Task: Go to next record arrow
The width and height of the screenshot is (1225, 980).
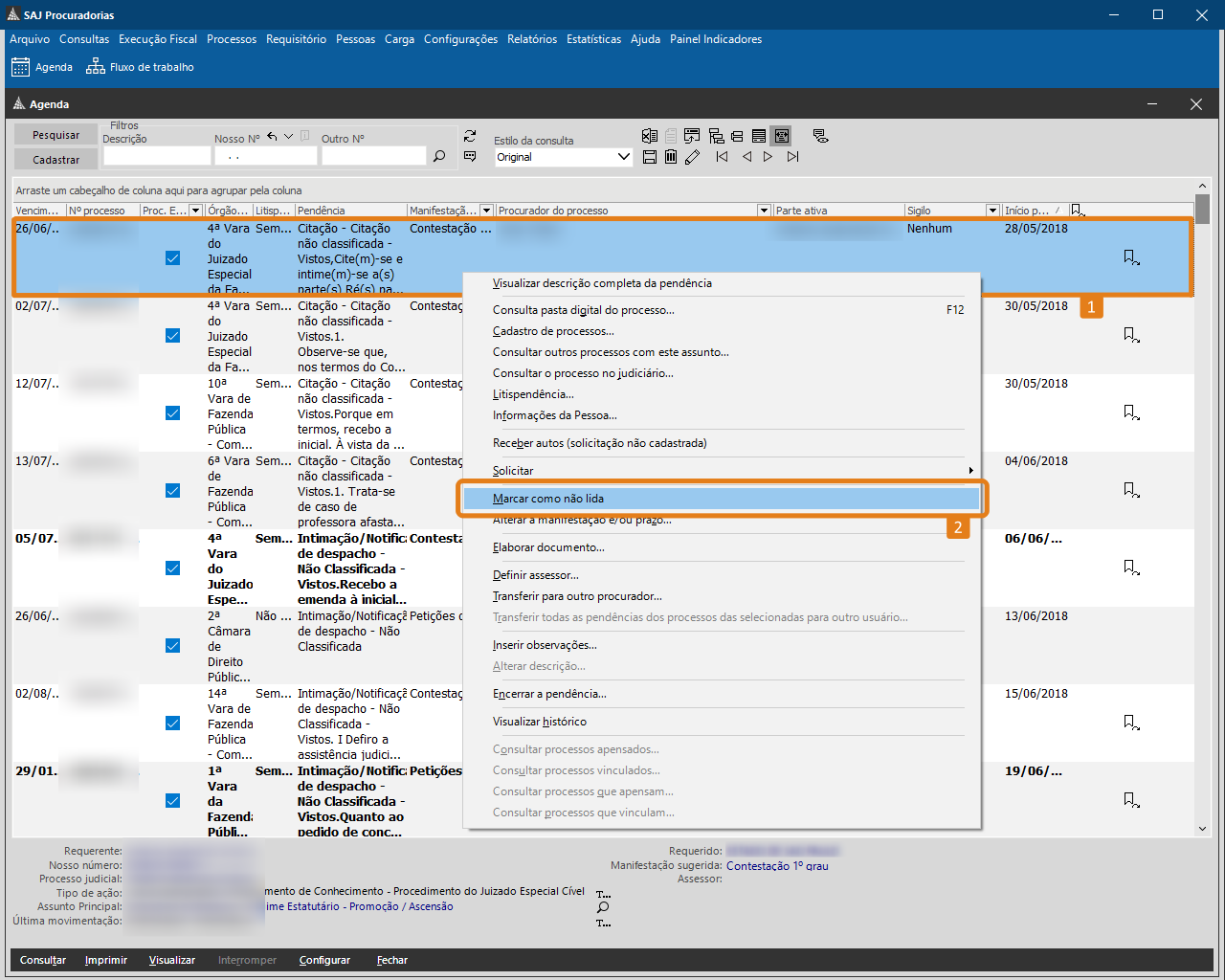Action: (768, 157)
